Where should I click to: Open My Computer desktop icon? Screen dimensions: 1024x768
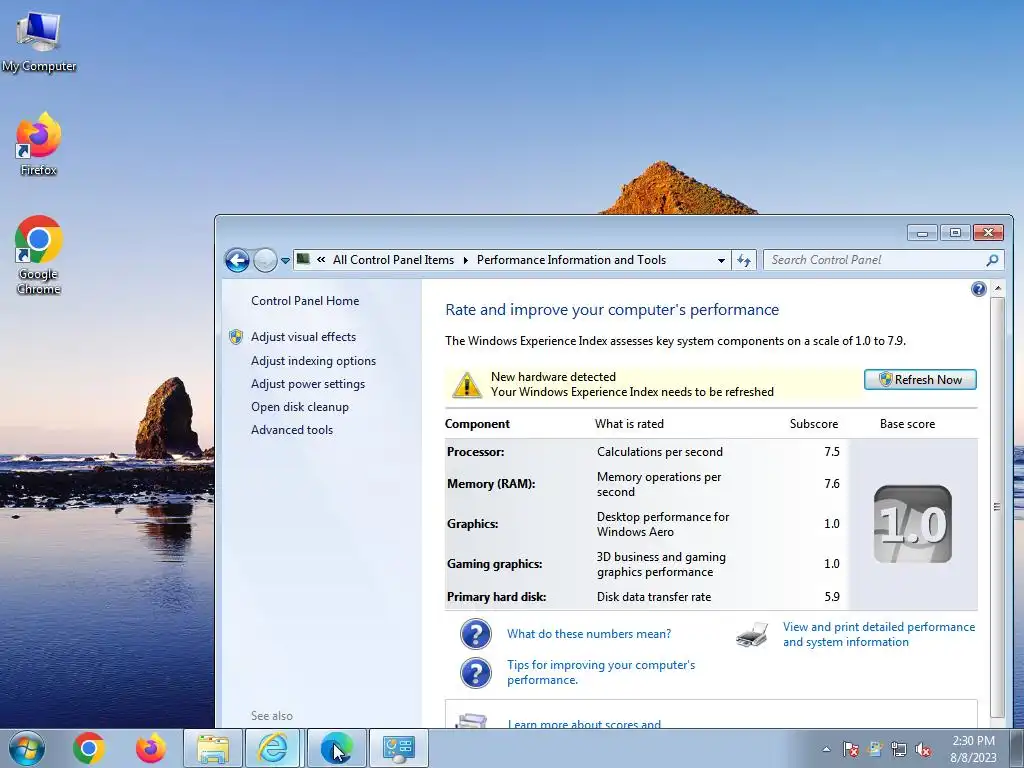click(x=39, y=42)
